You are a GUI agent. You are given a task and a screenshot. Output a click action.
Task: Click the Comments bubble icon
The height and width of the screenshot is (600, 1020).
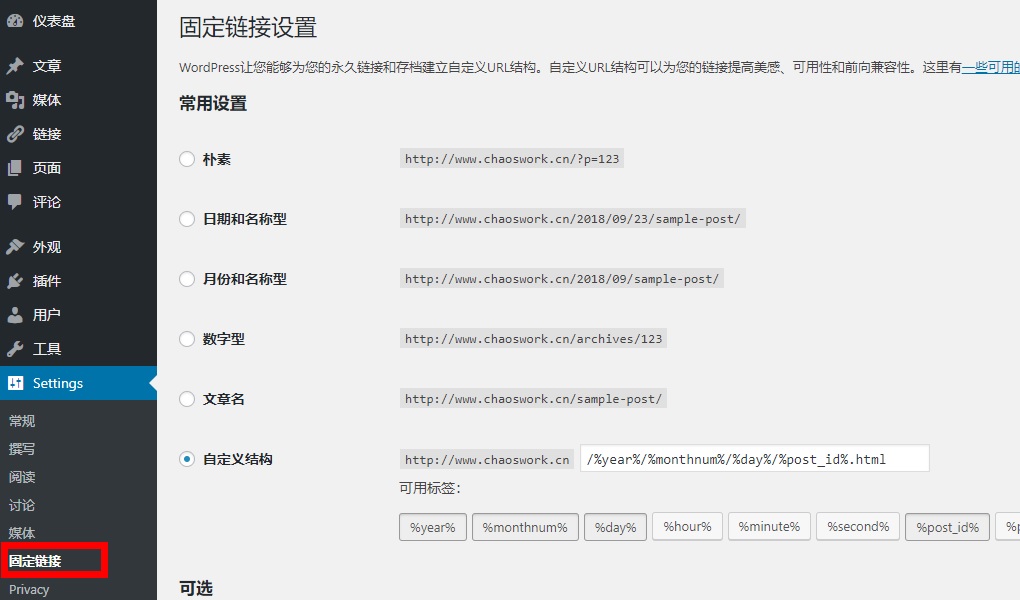[x=15, y=202]
